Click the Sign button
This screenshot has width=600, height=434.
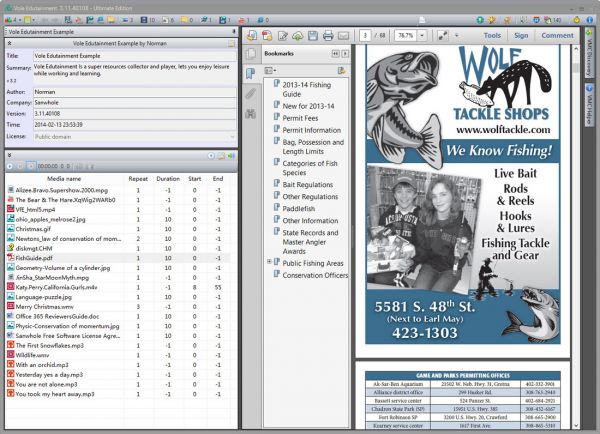(x=521, y=35)
